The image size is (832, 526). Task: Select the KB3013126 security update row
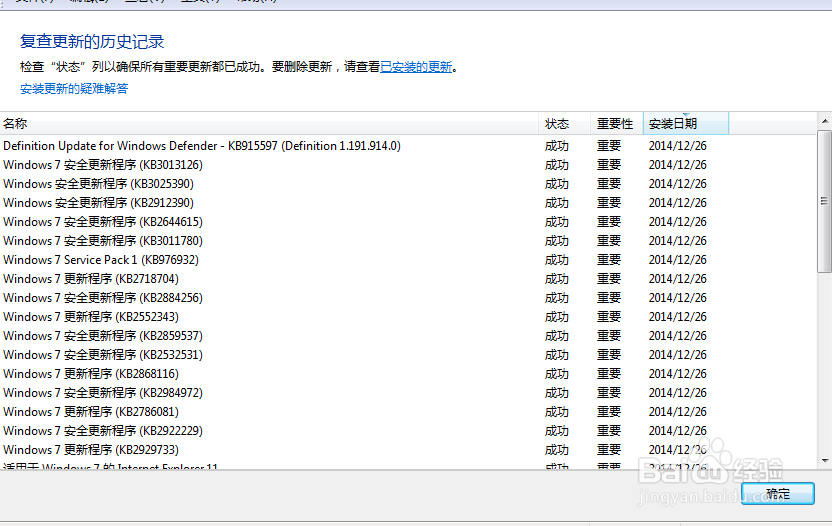click(408, 165)
